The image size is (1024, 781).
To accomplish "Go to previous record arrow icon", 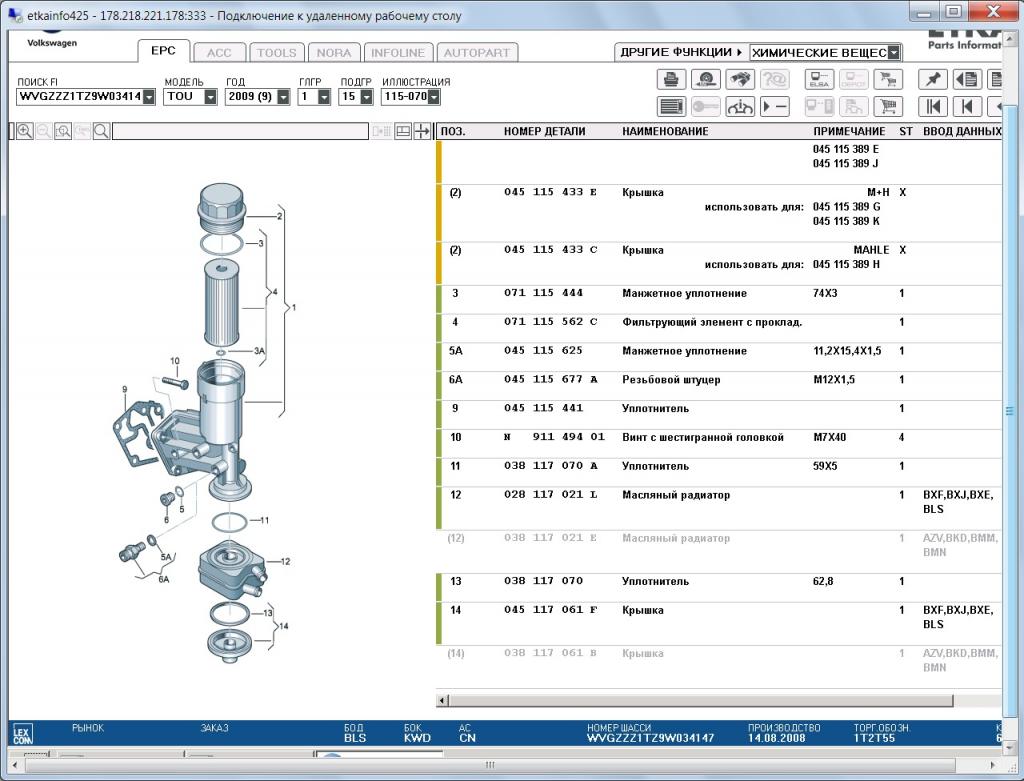I will (x=967, y=106).
